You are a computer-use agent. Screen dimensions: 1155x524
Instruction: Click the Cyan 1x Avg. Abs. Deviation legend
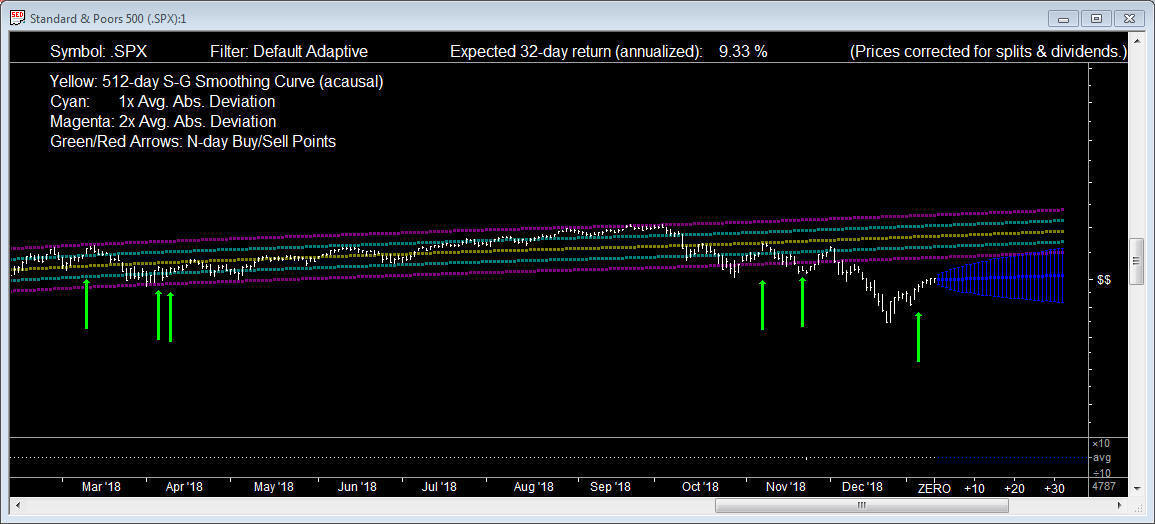pyautogui.click(x=163, y=102)
